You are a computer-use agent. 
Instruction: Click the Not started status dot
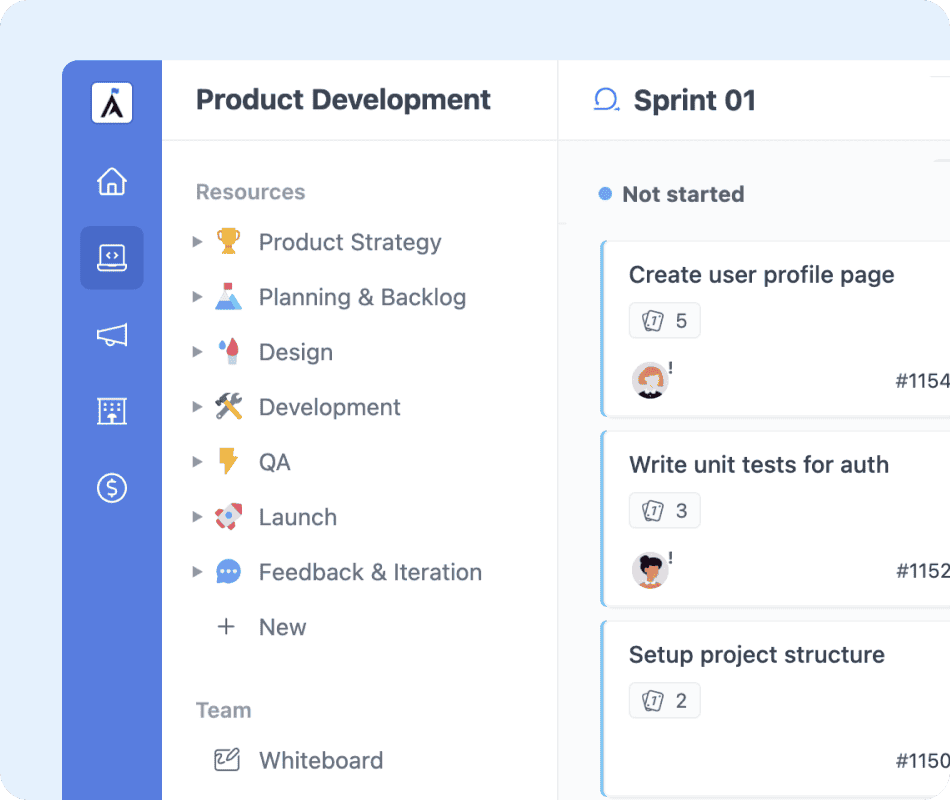coord(605,194)
